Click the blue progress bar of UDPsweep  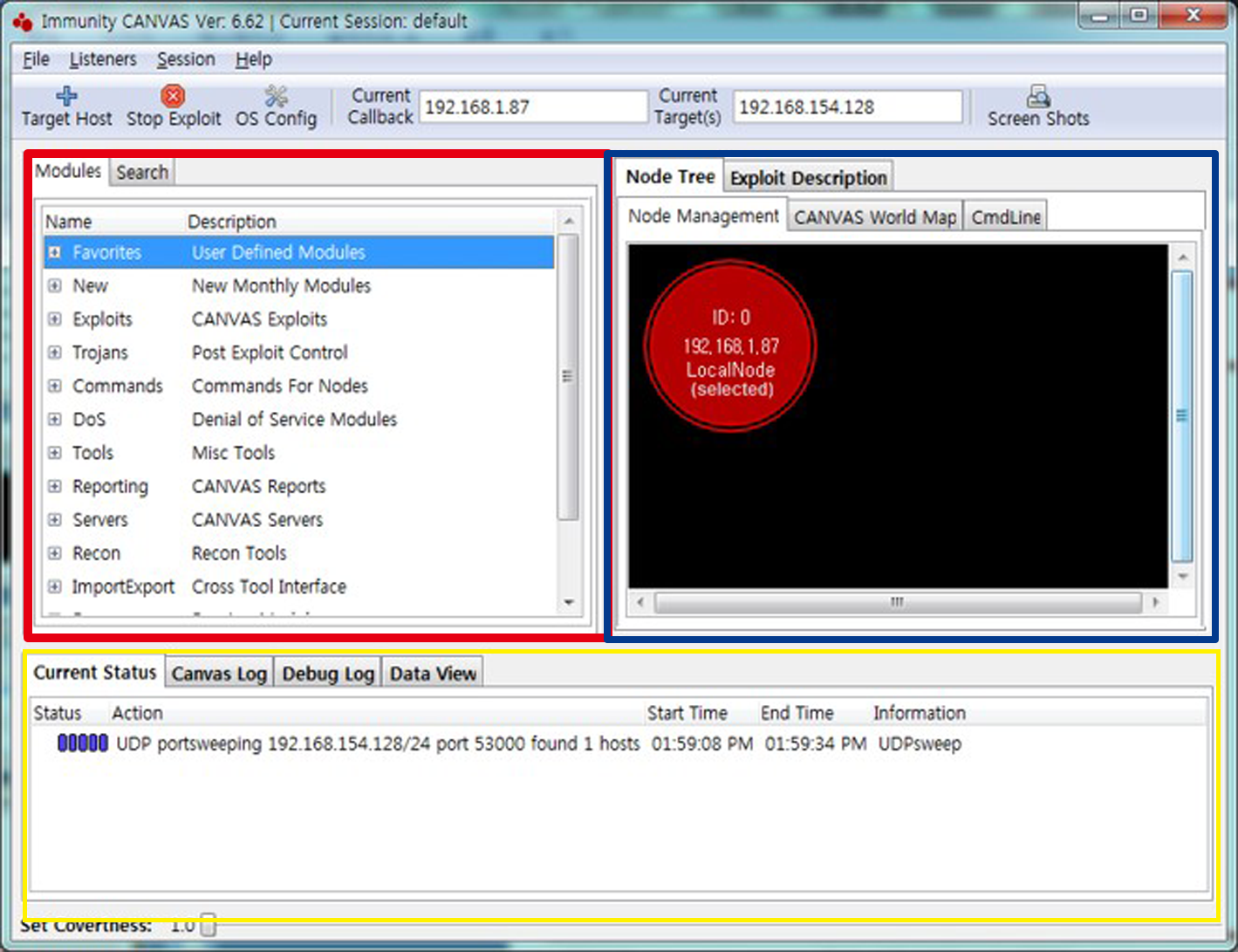point(83,743)
